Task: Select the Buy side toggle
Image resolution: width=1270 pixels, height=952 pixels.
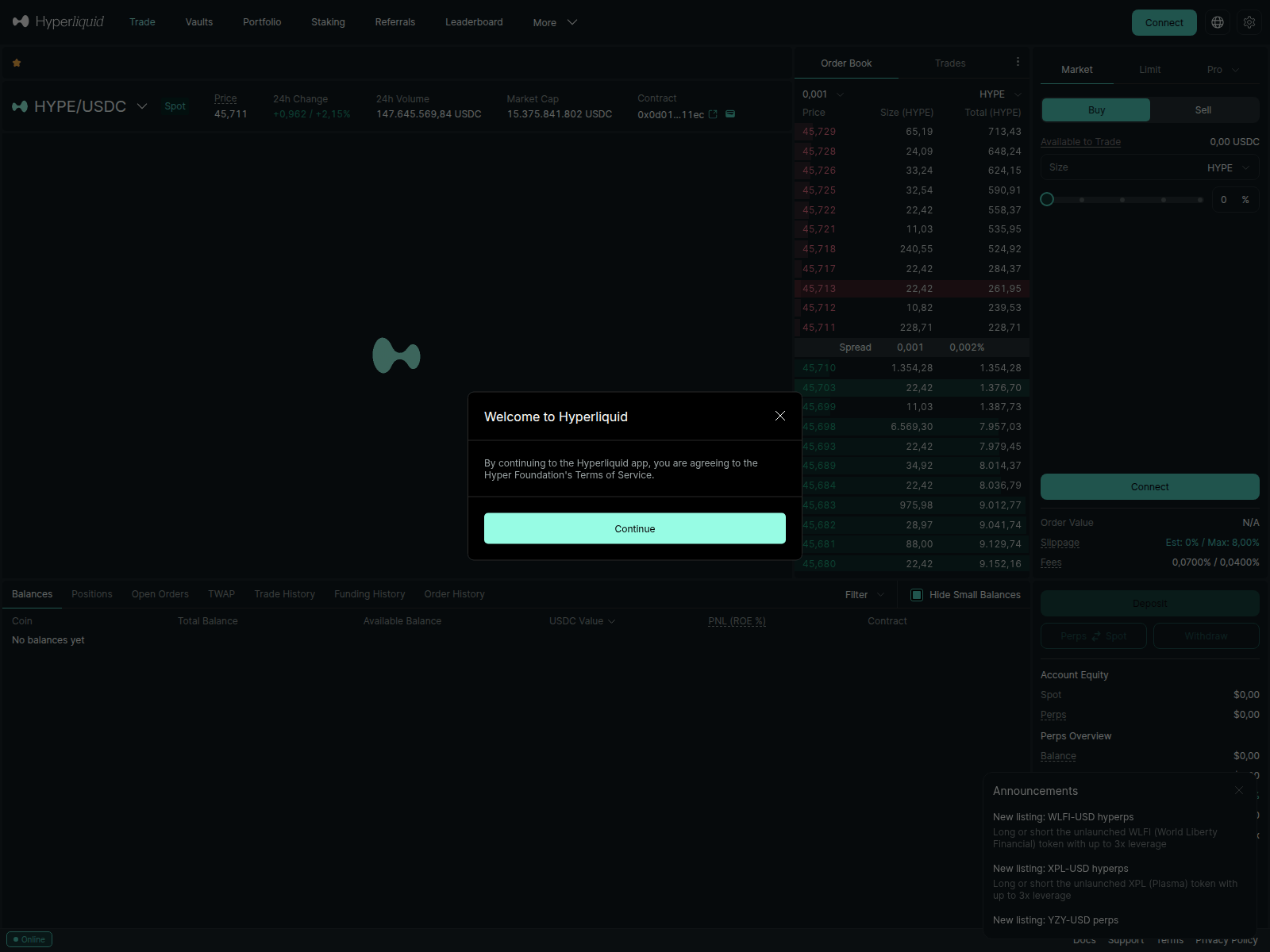Action: pyautogui.click(x=1096, y=110)
